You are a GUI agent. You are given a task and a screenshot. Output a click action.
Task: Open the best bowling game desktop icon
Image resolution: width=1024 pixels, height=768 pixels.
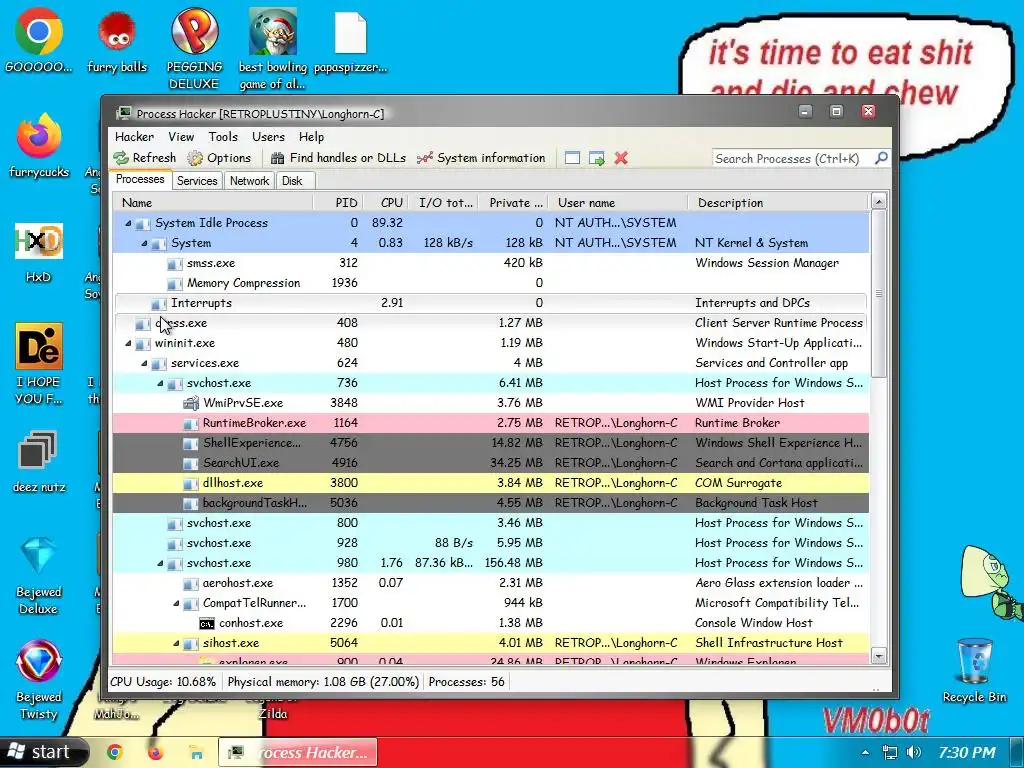(x=272, y=48)
